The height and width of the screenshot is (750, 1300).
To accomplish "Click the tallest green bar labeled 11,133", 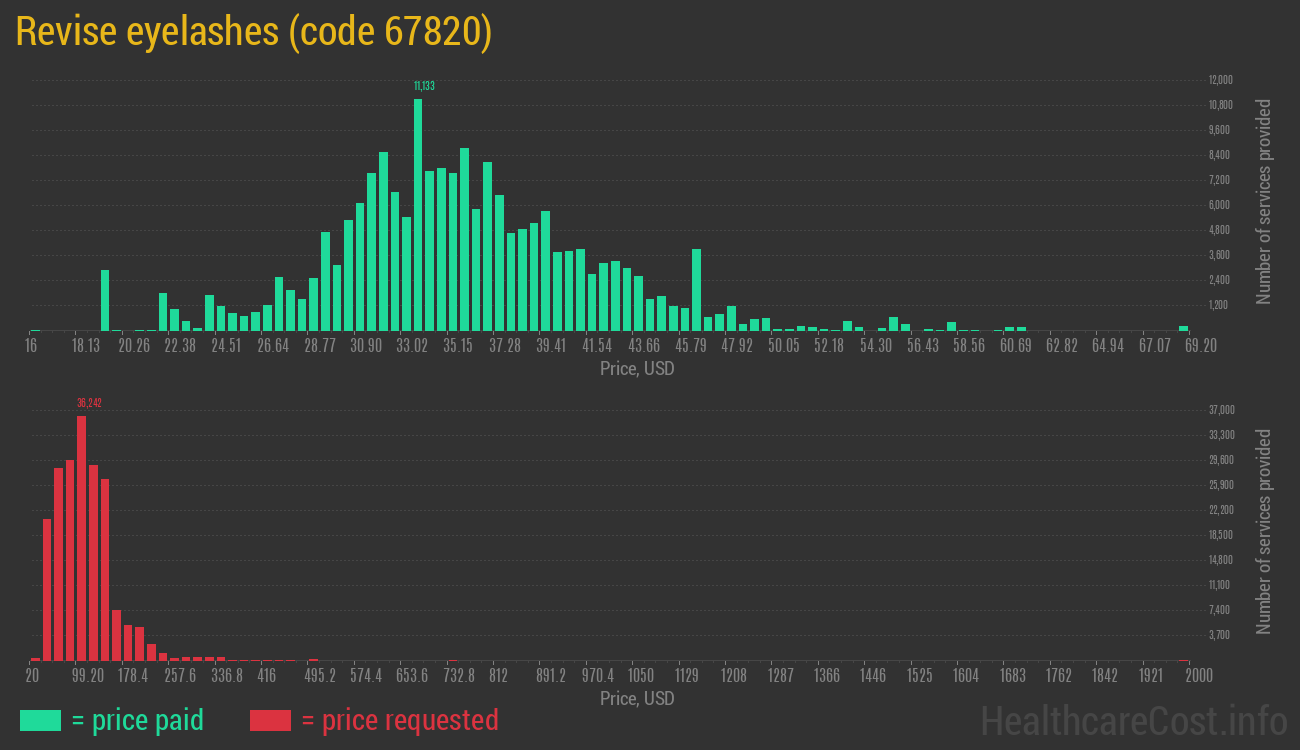I will point(417,215).
